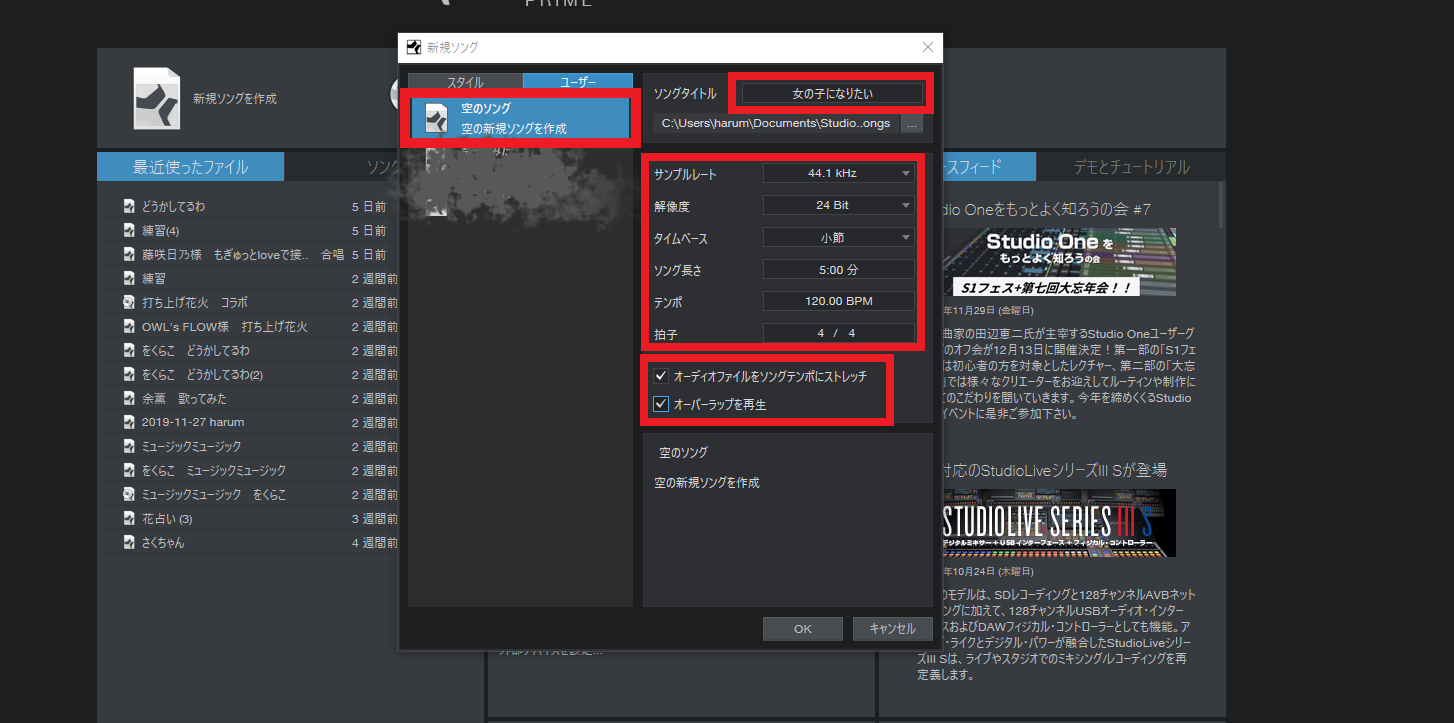Image resolution: width=1454 pixels, height=723 pixels.
Task: Click the ソングタイトル input field
Action: tap(831, 93)
